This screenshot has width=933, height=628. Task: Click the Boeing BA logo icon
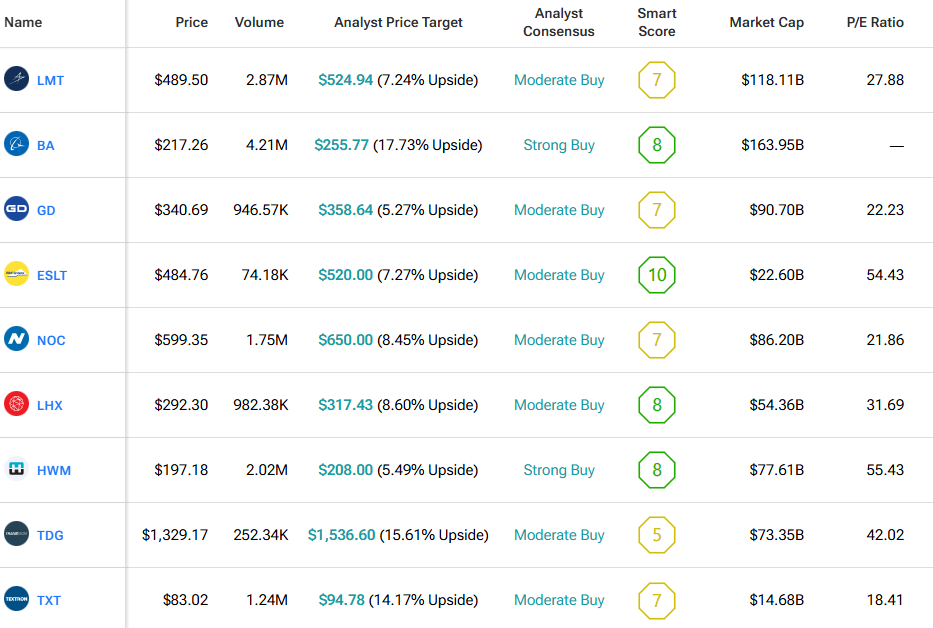(x=17, y=144)
